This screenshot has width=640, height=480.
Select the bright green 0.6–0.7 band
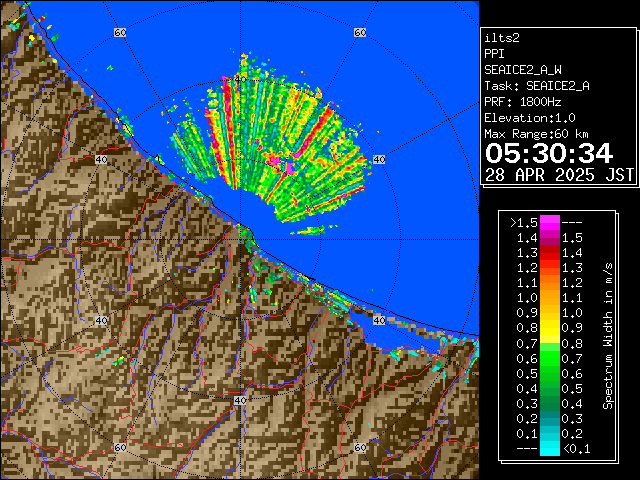(550, 359)
